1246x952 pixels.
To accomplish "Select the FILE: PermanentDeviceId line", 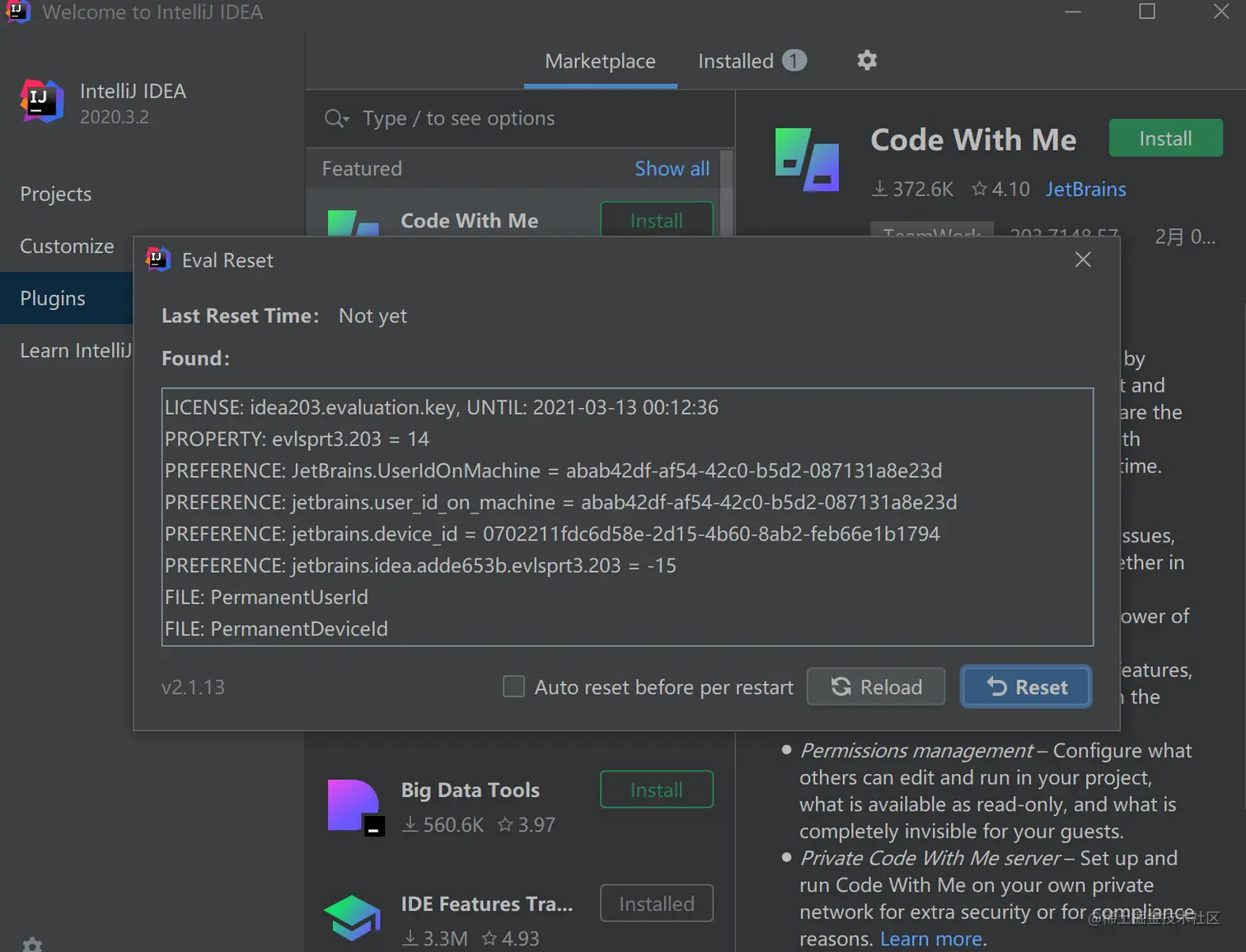I will (x=276, y=629).
